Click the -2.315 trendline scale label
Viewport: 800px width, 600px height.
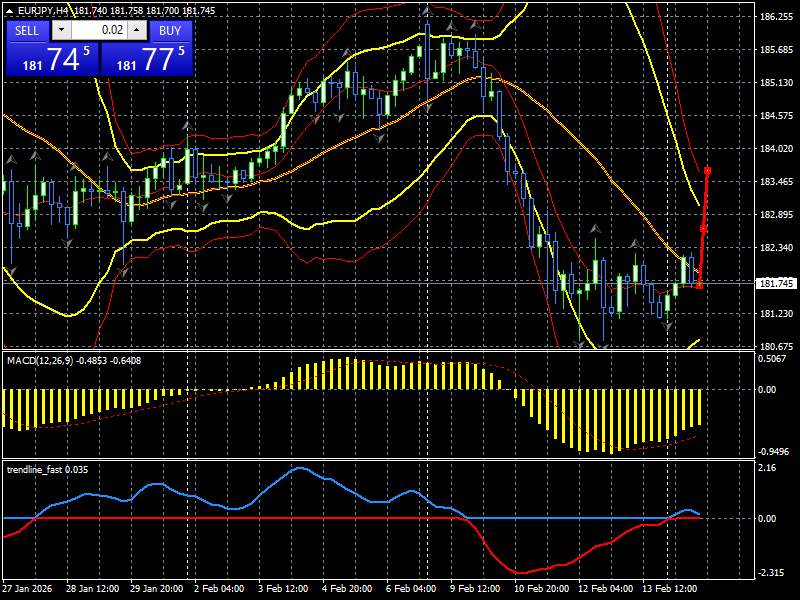point(770,572)
